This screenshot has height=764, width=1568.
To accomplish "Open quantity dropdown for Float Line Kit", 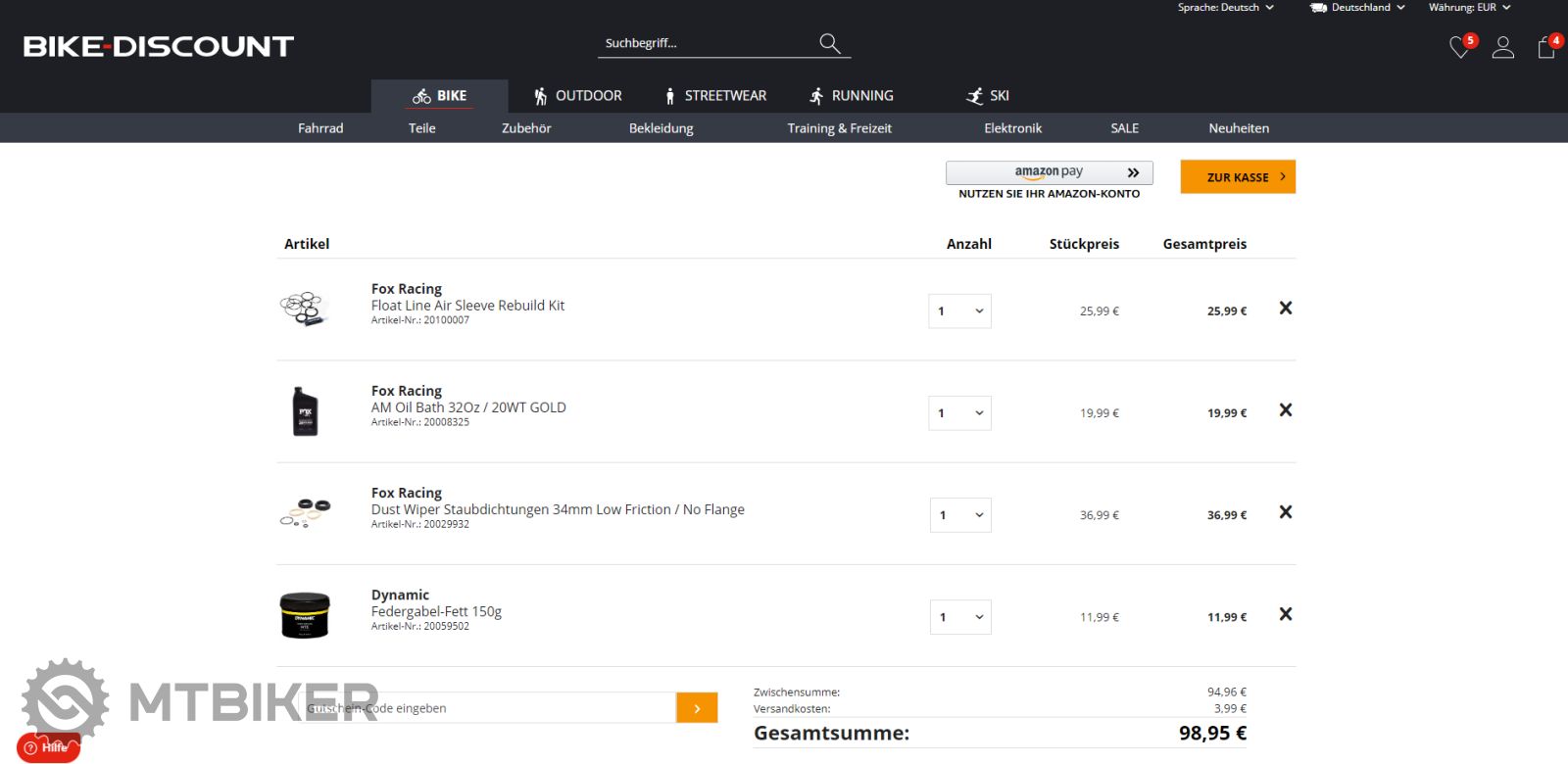I will click(959, 311).
